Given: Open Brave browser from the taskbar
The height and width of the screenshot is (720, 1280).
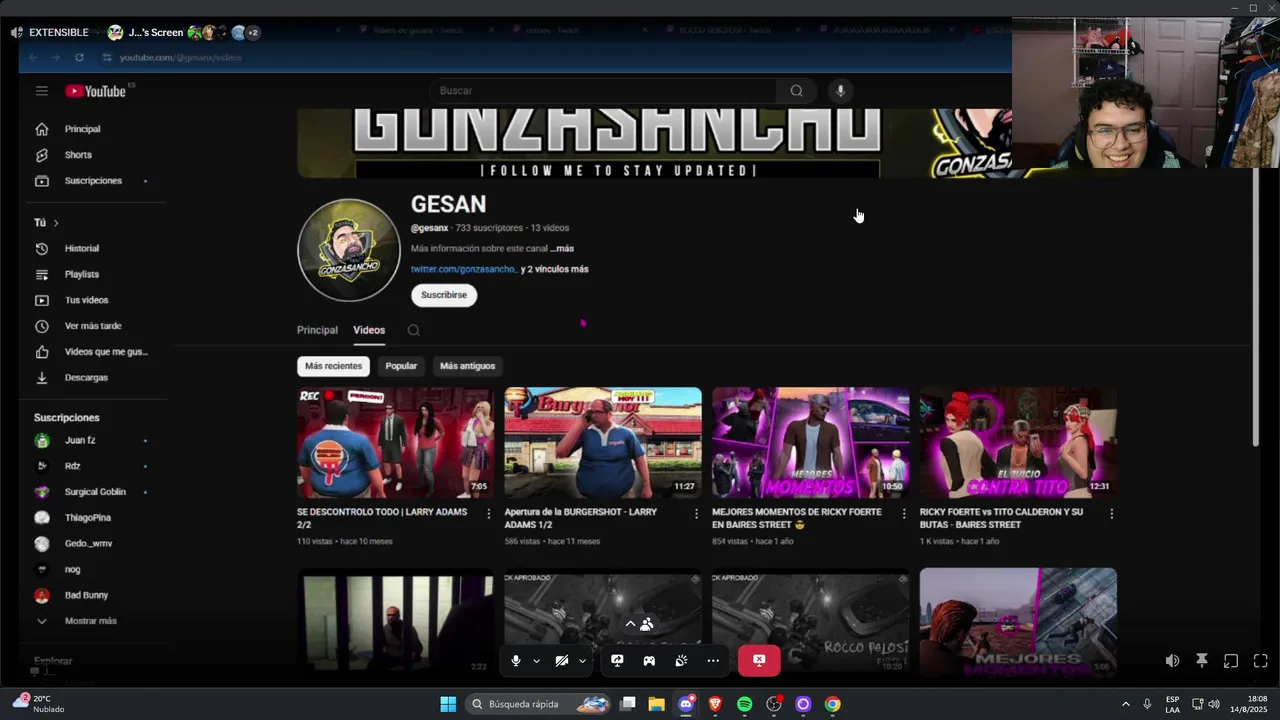Looking at the screenshot, I should tap(715, 704).
